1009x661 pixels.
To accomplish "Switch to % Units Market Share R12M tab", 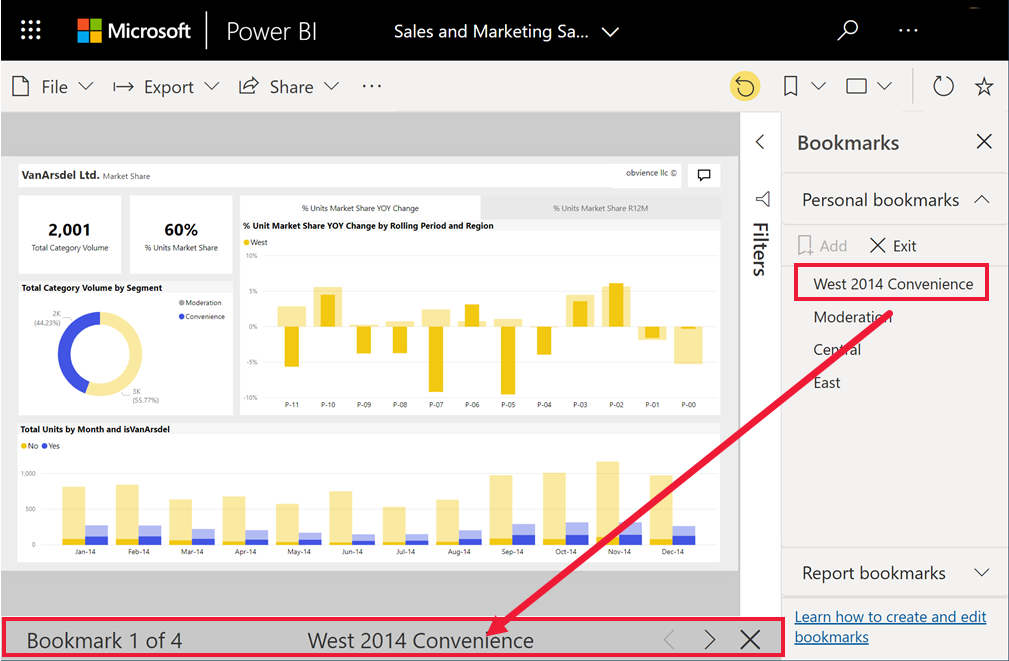I will [x=600, y=208].
